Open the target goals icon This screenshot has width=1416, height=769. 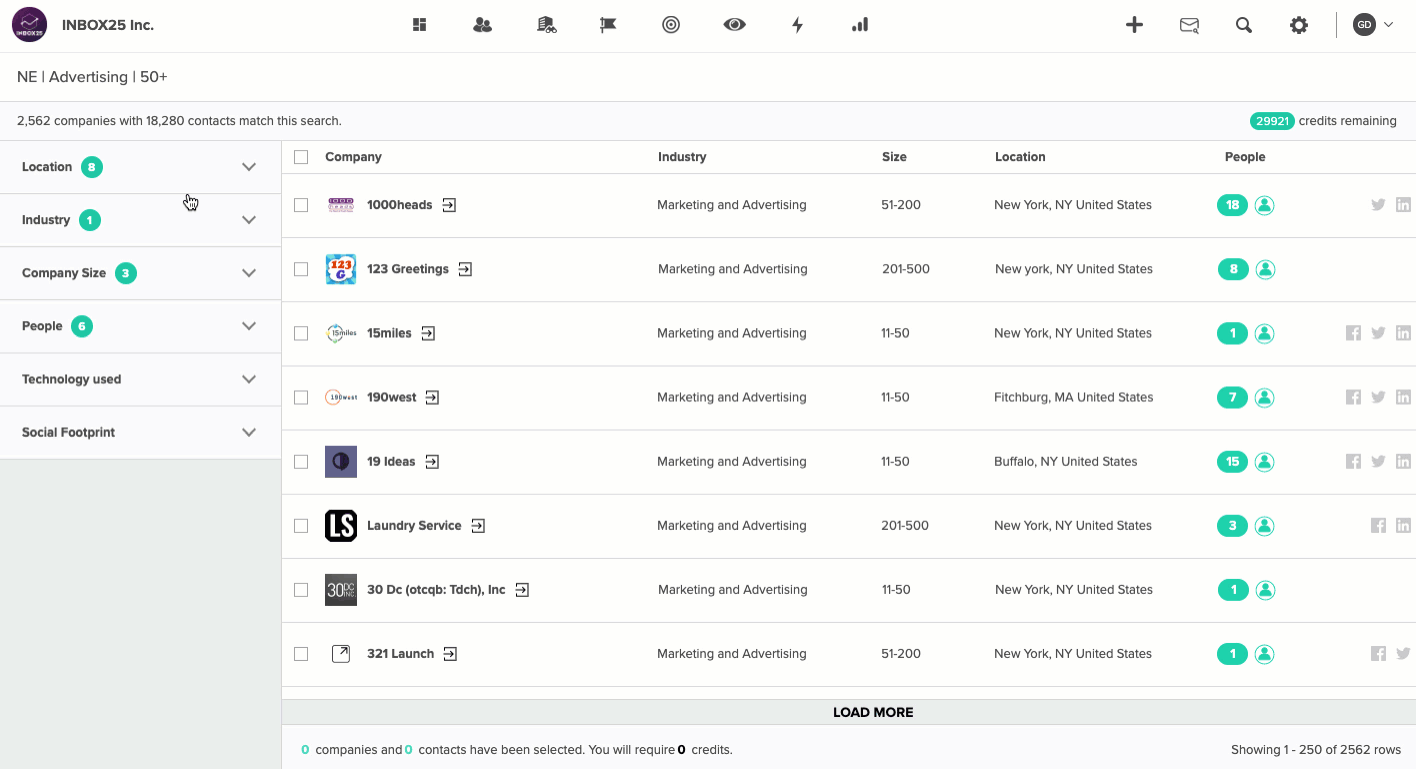(x=671, y=25)
